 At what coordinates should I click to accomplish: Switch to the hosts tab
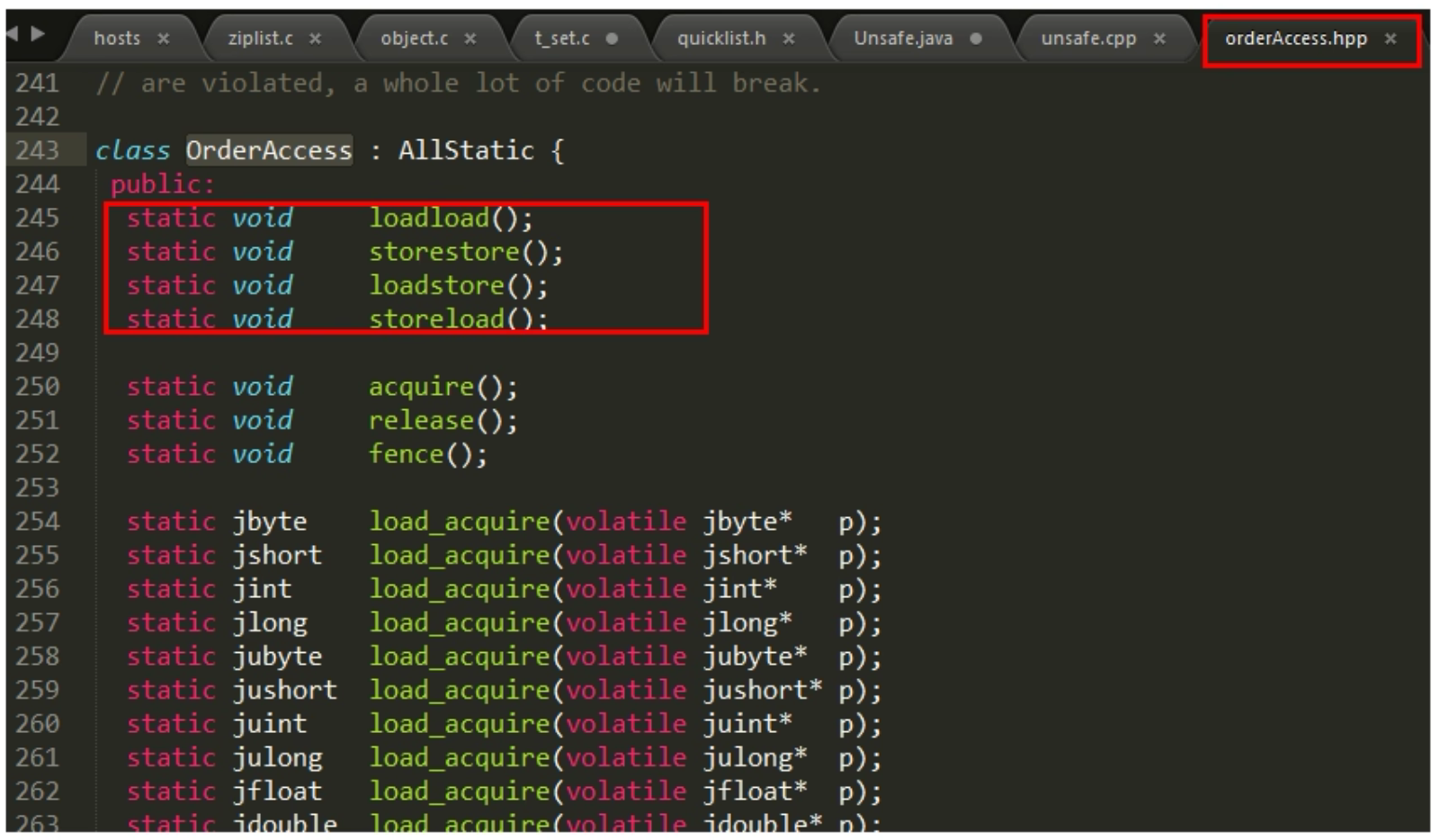[x=117, y=39]
